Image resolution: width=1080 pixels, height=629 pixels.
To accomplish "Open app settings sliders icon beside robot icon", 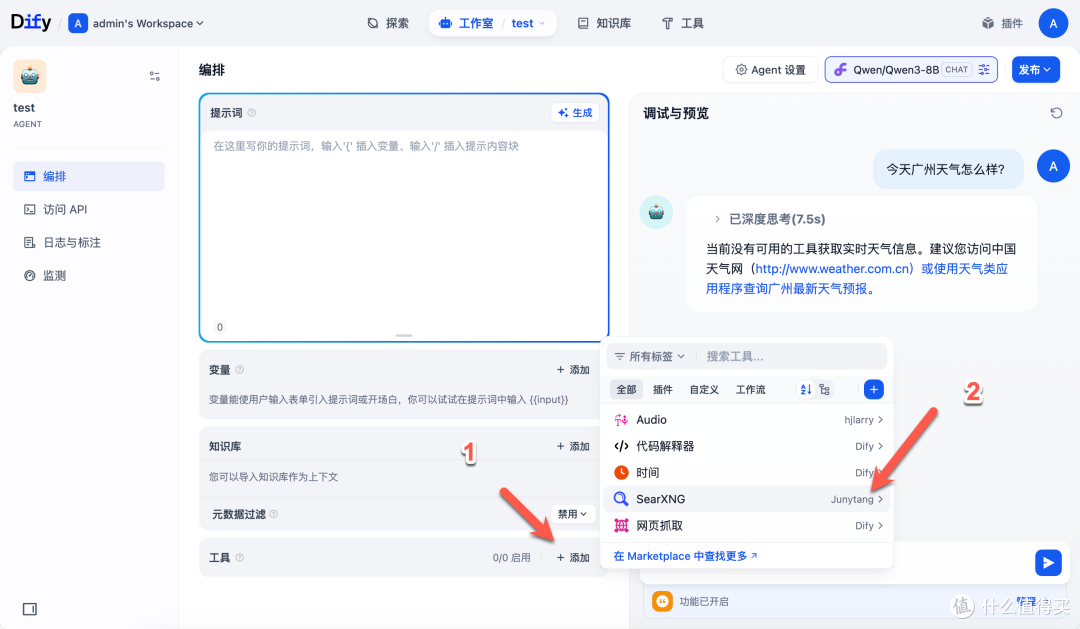I will 155,76.
